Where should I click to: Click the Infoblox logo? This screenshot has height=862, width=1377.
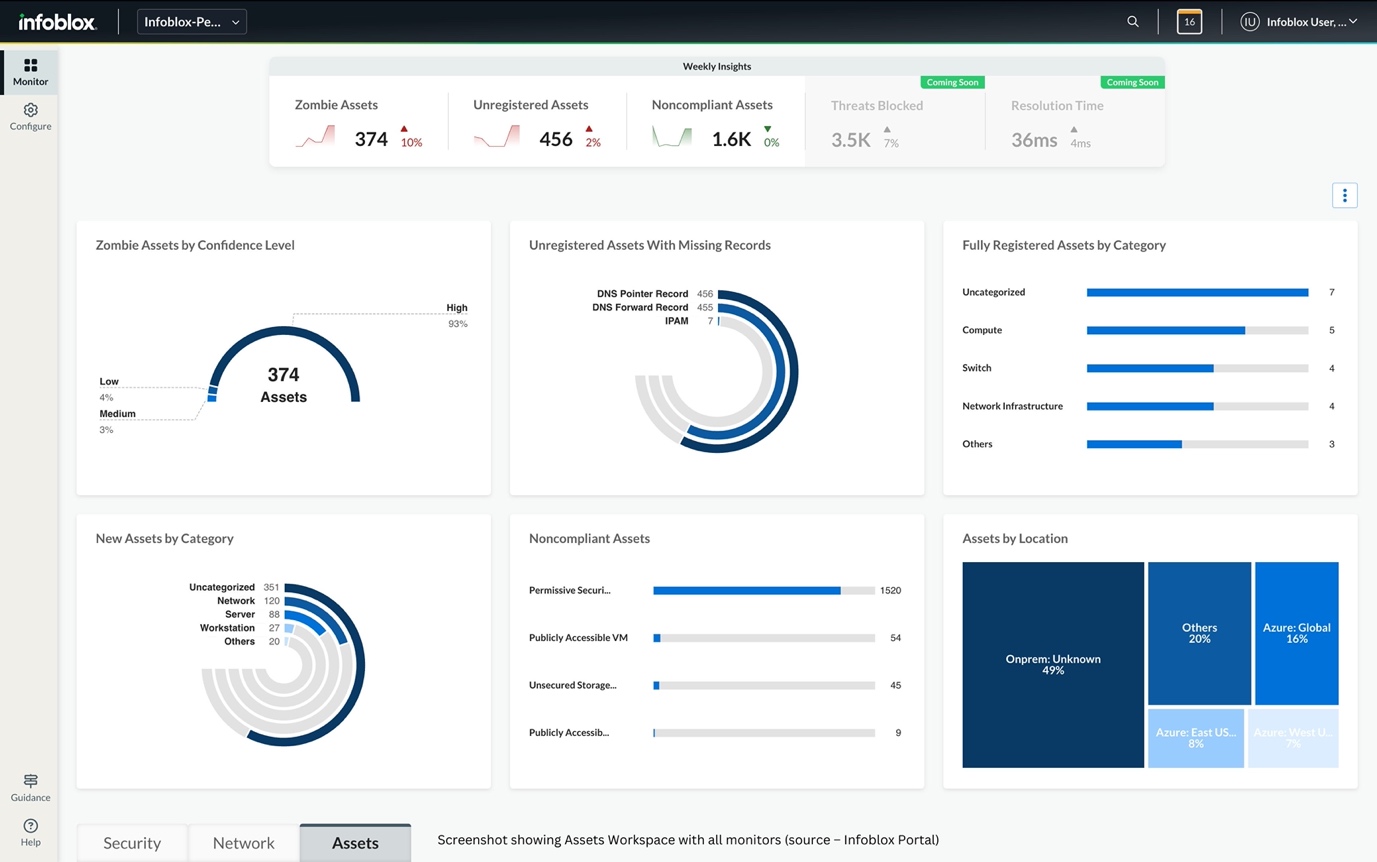pyautogui.click(x=57, y=22)
